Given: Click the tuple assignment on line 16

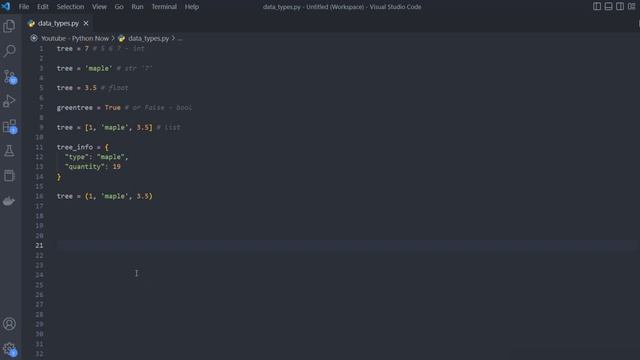Looking at the screenshot, I should point(104,196).
